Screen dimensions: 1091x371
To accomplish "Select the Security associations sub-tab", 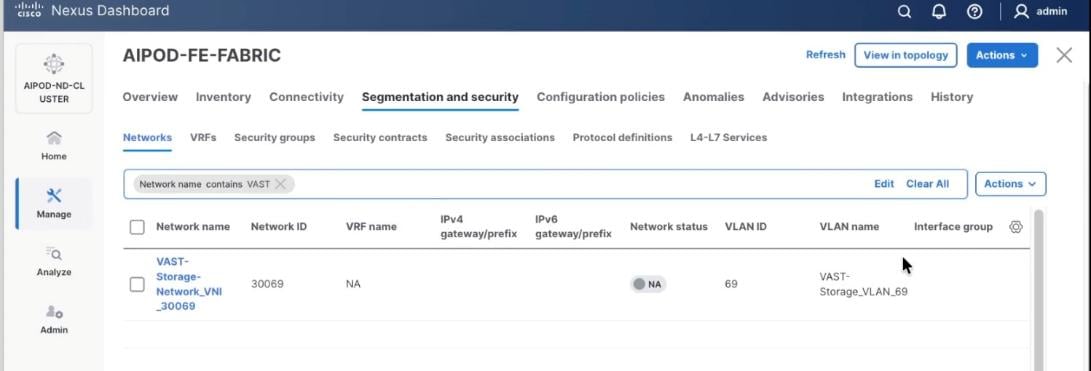I will click(x=500, y=137).
